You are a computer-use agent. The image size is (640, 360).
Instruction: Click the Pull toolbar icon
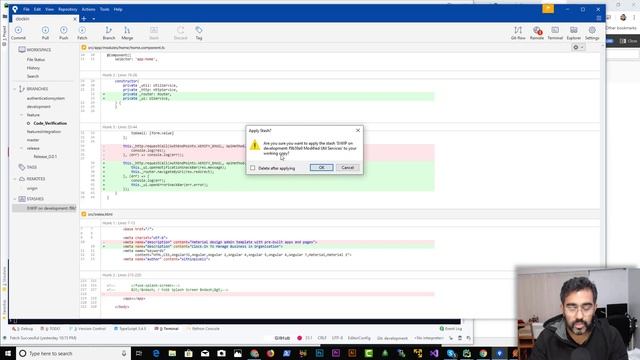click(x=45, y=33)
